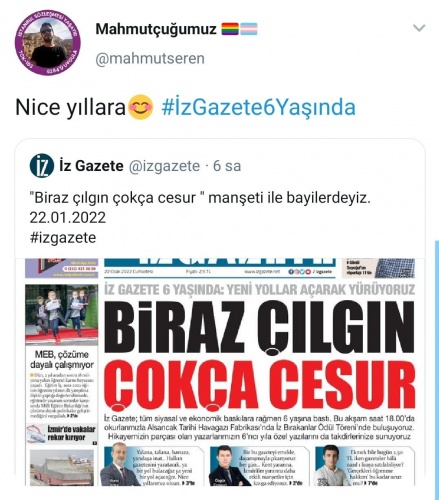Expand the tweet options chevron
The width and height of the screenshot is (439, 500).
[419, 28]
